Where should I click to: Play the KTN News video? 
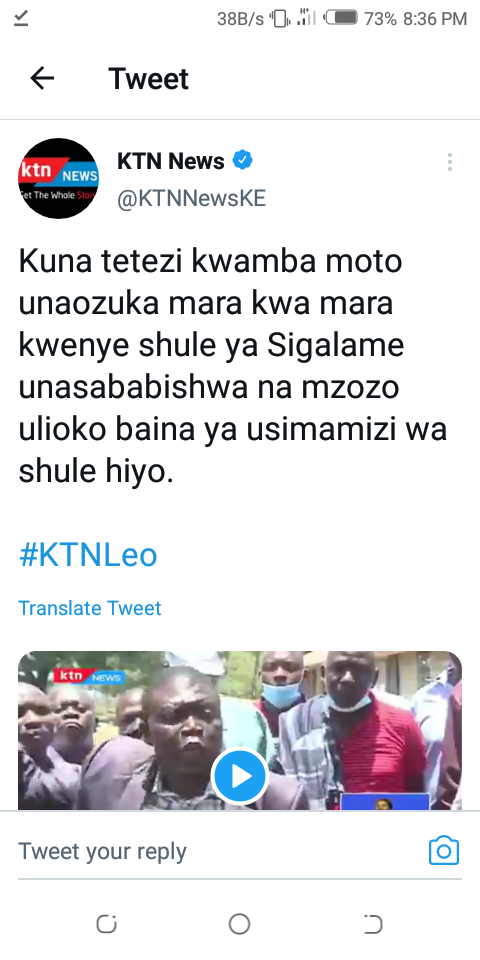(x=240, y=776)
